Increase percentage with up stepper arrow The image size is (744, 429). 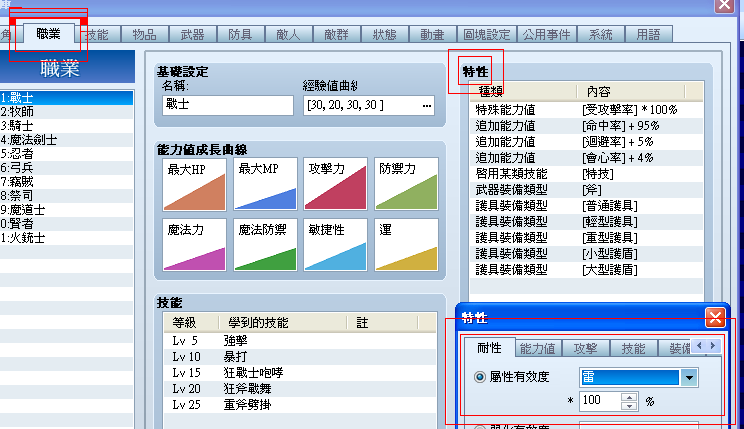coord(629,397)
